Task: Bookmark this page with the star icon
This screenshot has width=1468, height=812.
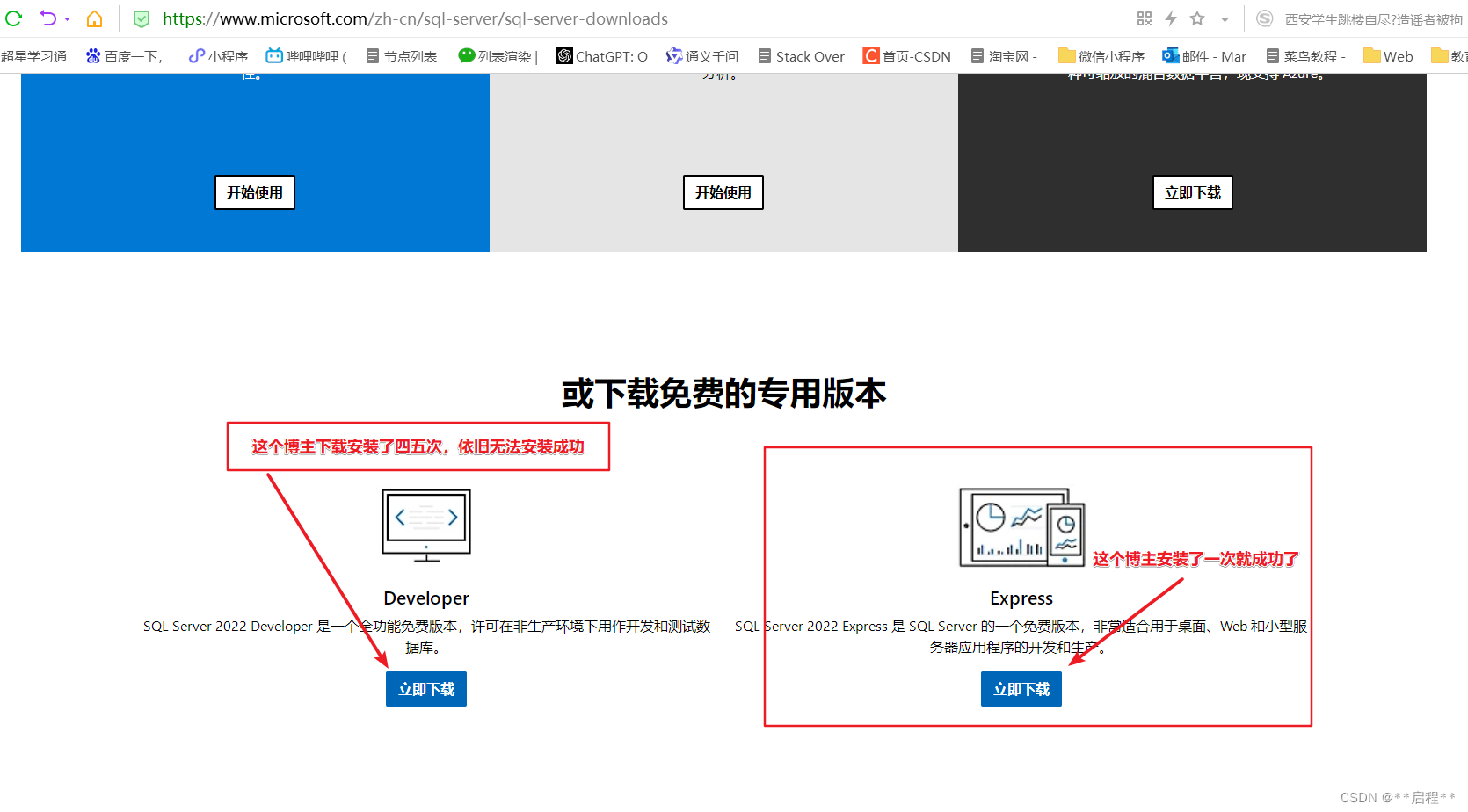Action: tap(1197, 18)
